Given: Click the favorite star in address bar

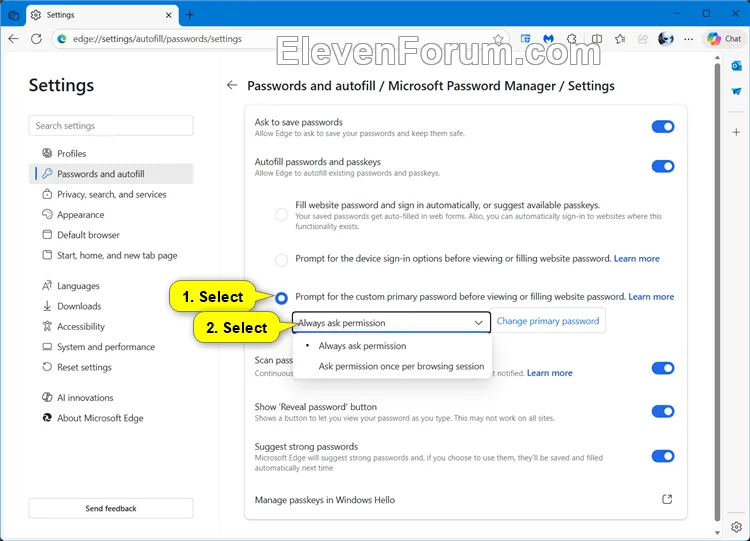Looking at the screenshot, I should (498, 39).
